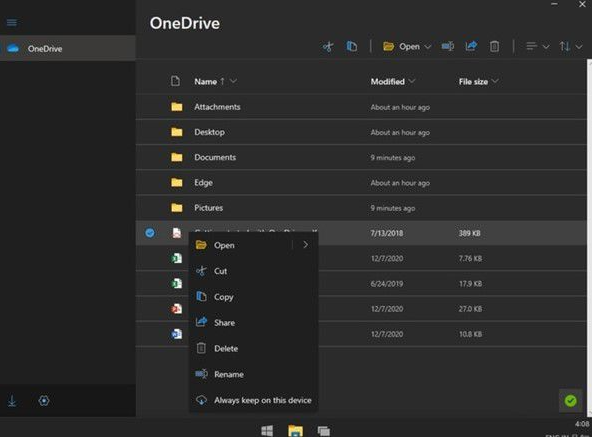The width and height of the screenshot is (593, 437).
Task: Choose Always keep on this device
Action: [253, 400]
